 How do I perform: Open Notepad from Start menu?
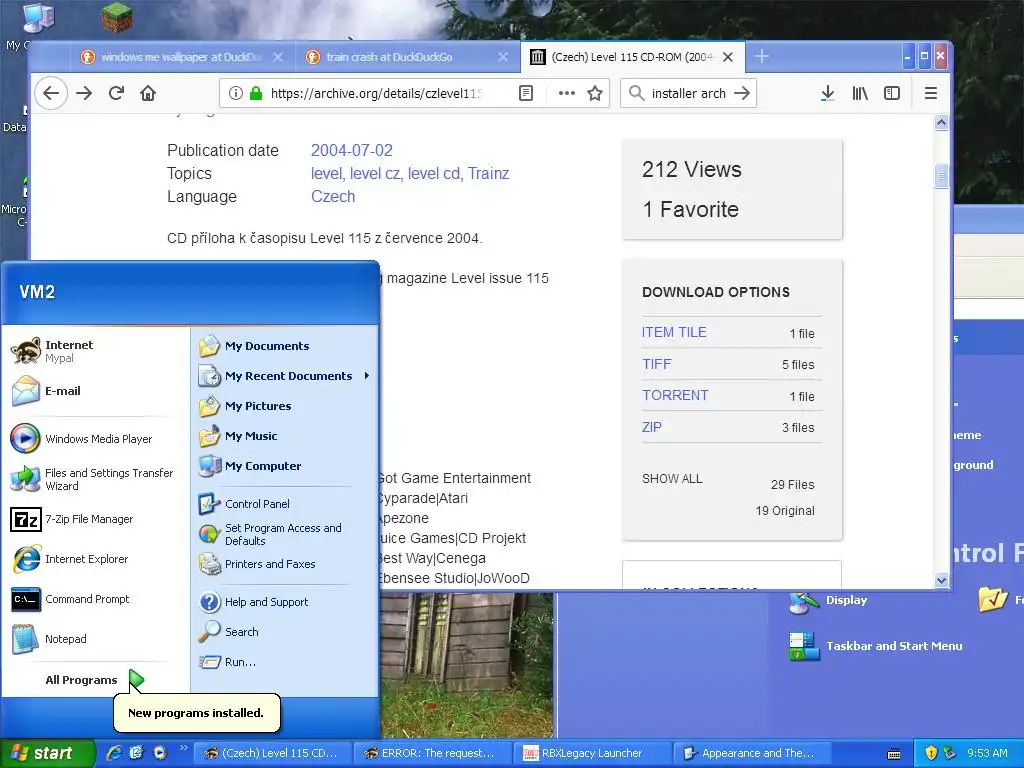click(95, 639)
